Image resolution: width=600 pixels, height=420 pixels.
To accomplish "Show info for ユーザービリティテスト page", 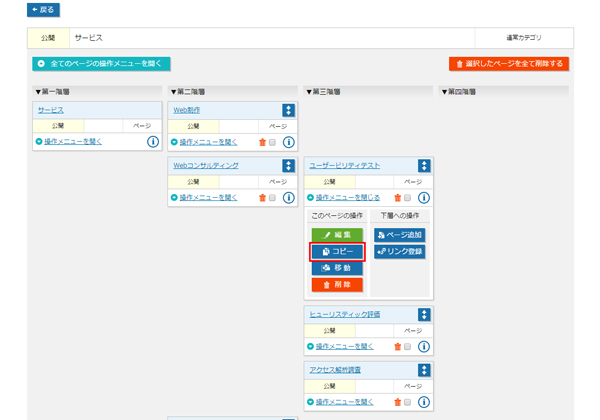I will pos(424,198).
